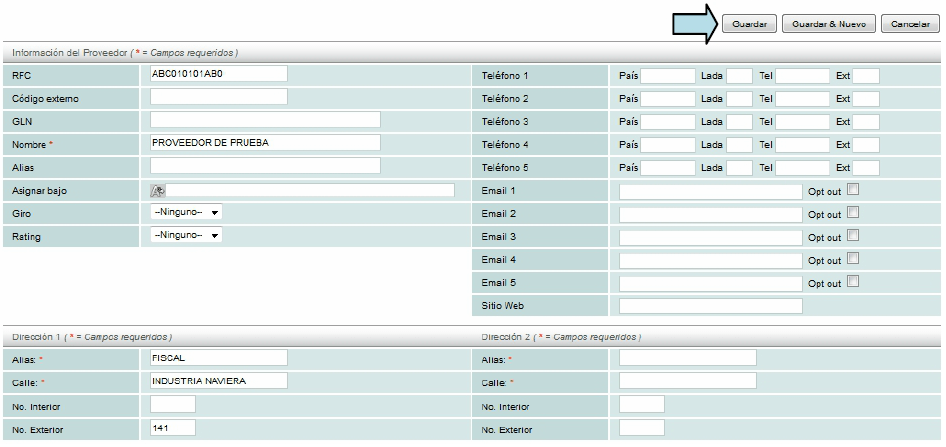Tick Opt out checkbox for Email 5

[x=853, y=282]
